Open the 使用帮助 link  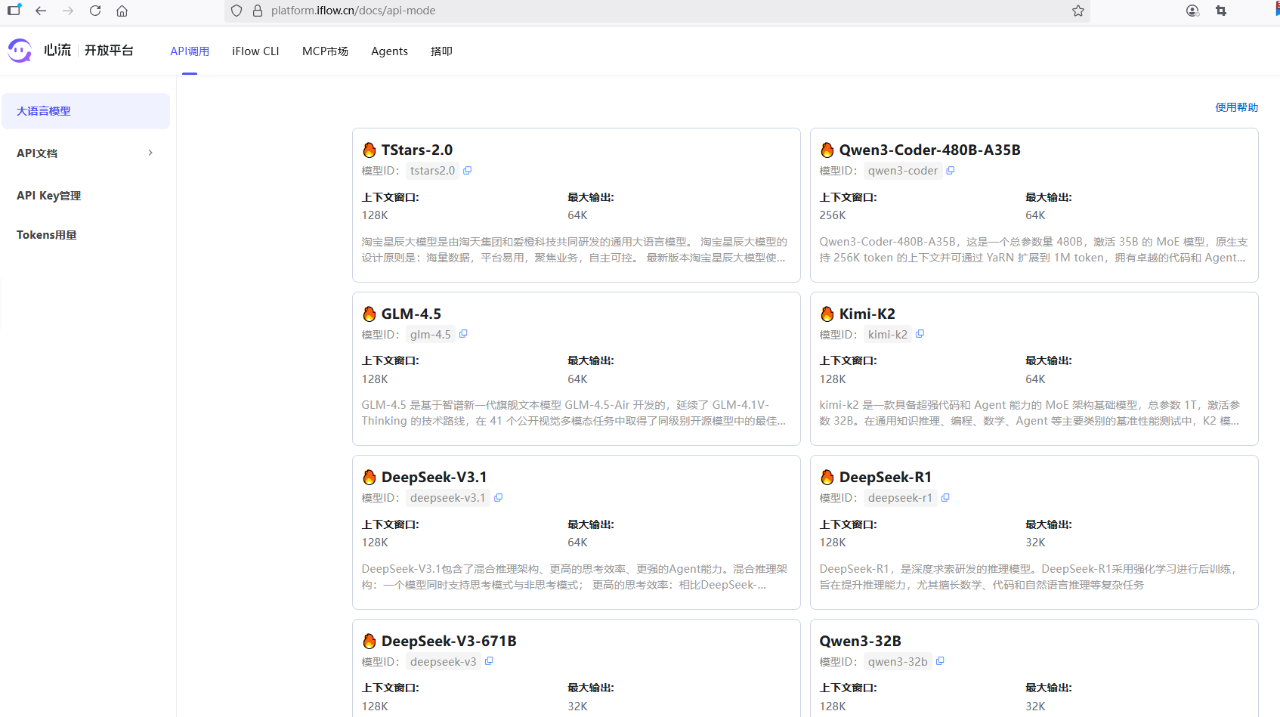click(1236, 107)
